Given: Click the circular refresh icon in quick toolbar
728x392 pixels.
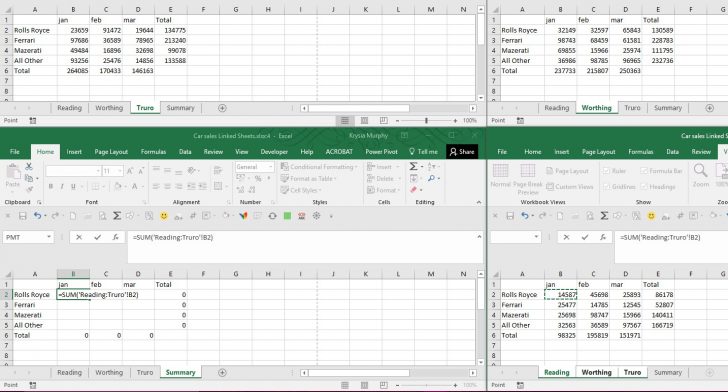Looking at the screenshot, I should pos(273,216).
